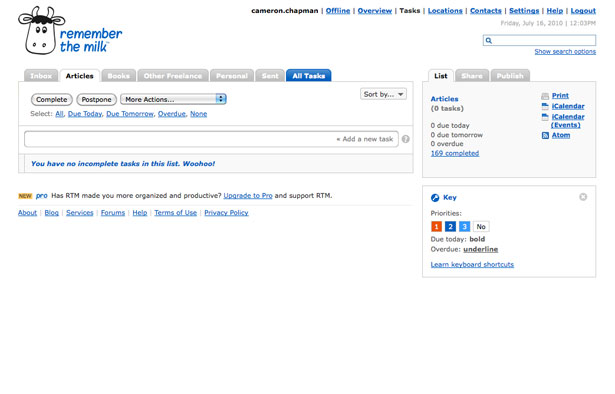Open the Sort by dropdown
This screenshot has width=615, height=394.
tap(383, 94)
